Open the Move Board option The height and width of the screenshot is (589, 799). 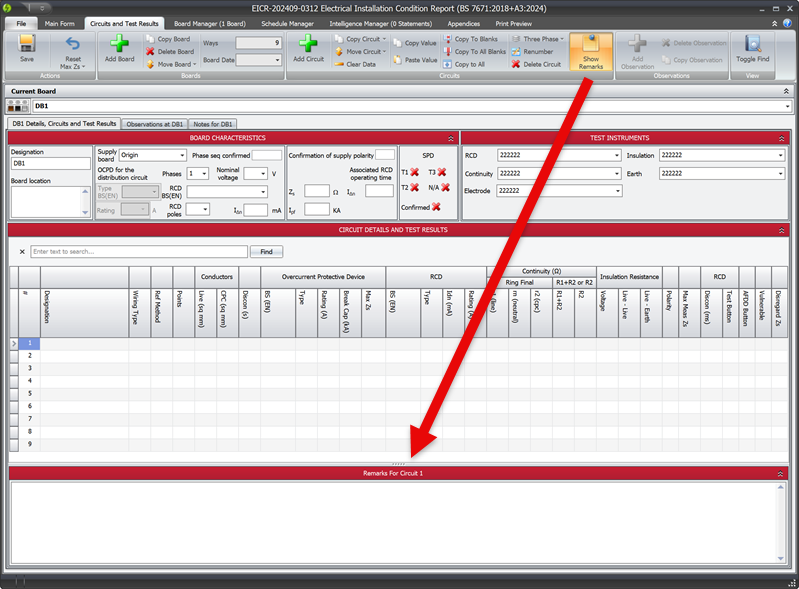(171, 64)
